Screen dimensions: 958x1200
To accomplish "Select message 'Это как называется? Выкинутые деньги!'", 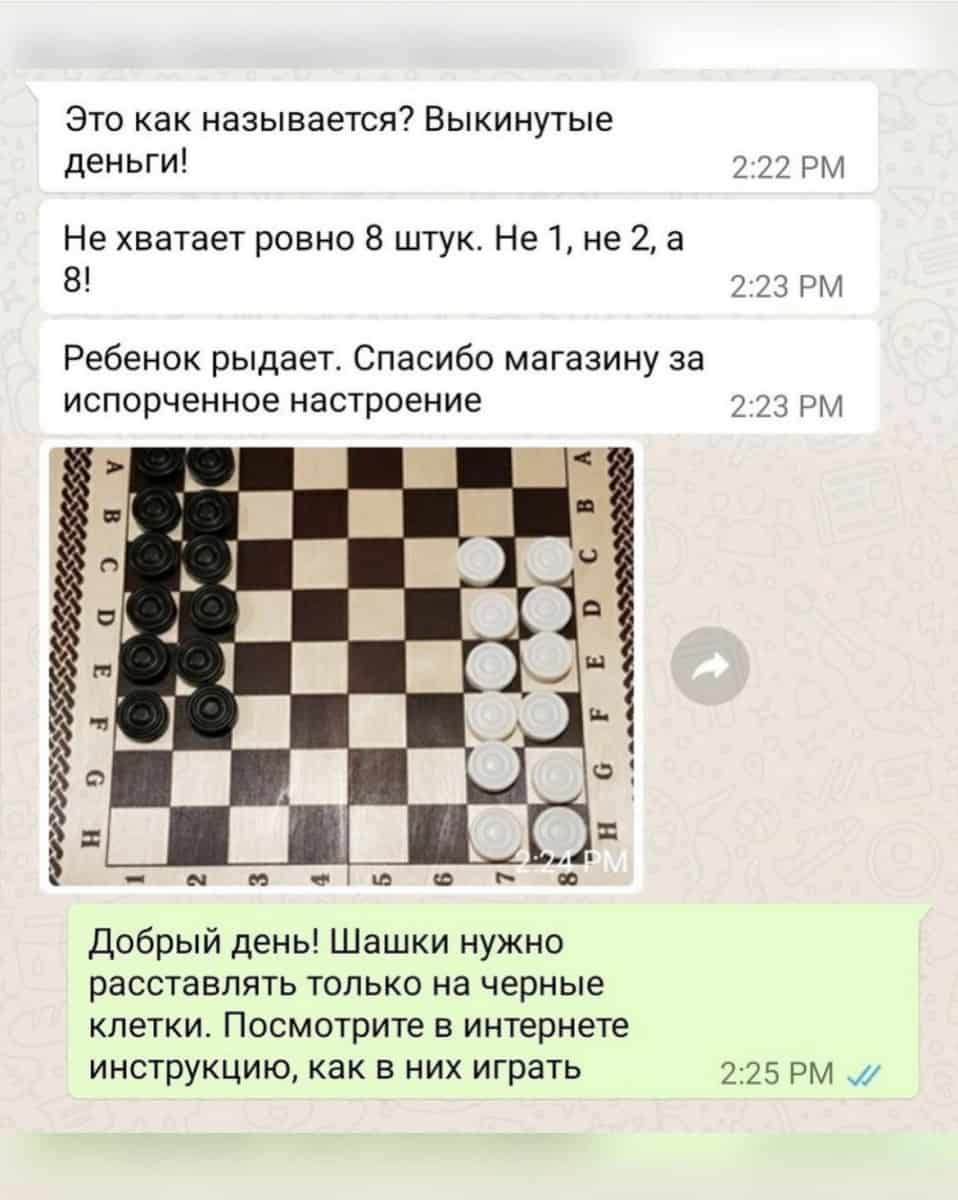I will (458, 137).
